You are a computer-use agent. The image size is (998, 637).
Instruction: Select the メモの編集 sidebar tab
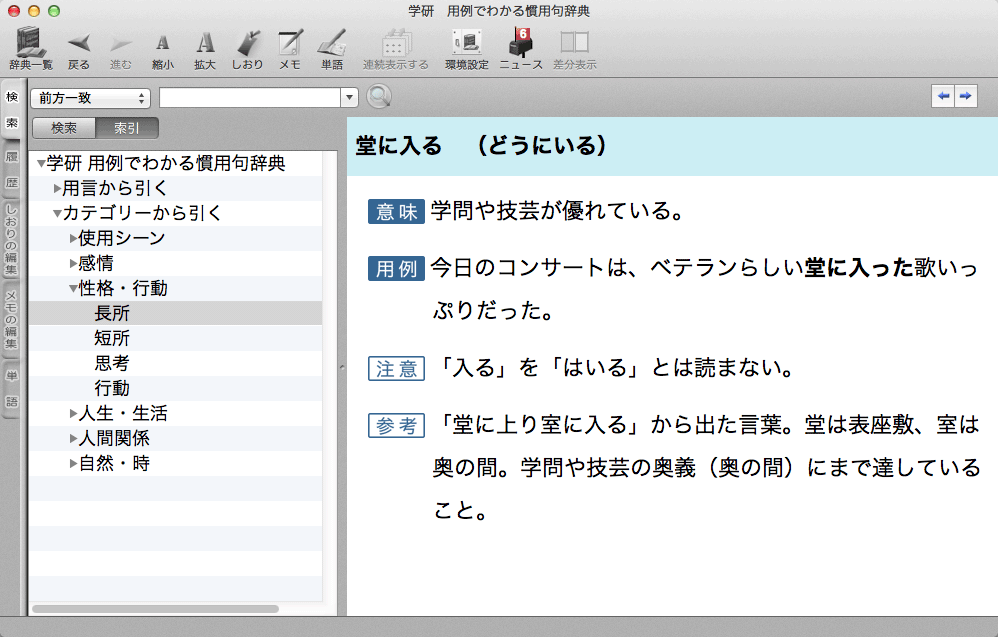(12, 319)
